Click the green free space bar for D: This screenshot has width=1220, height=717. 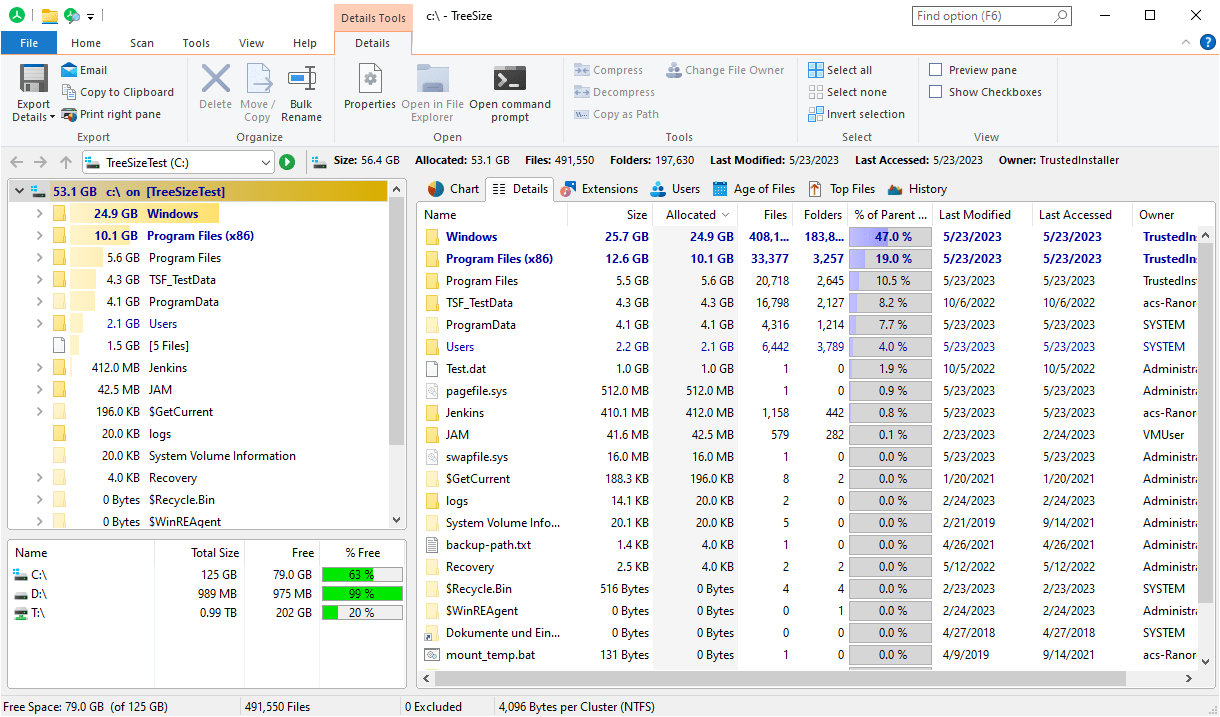click(x=362, y=594)
